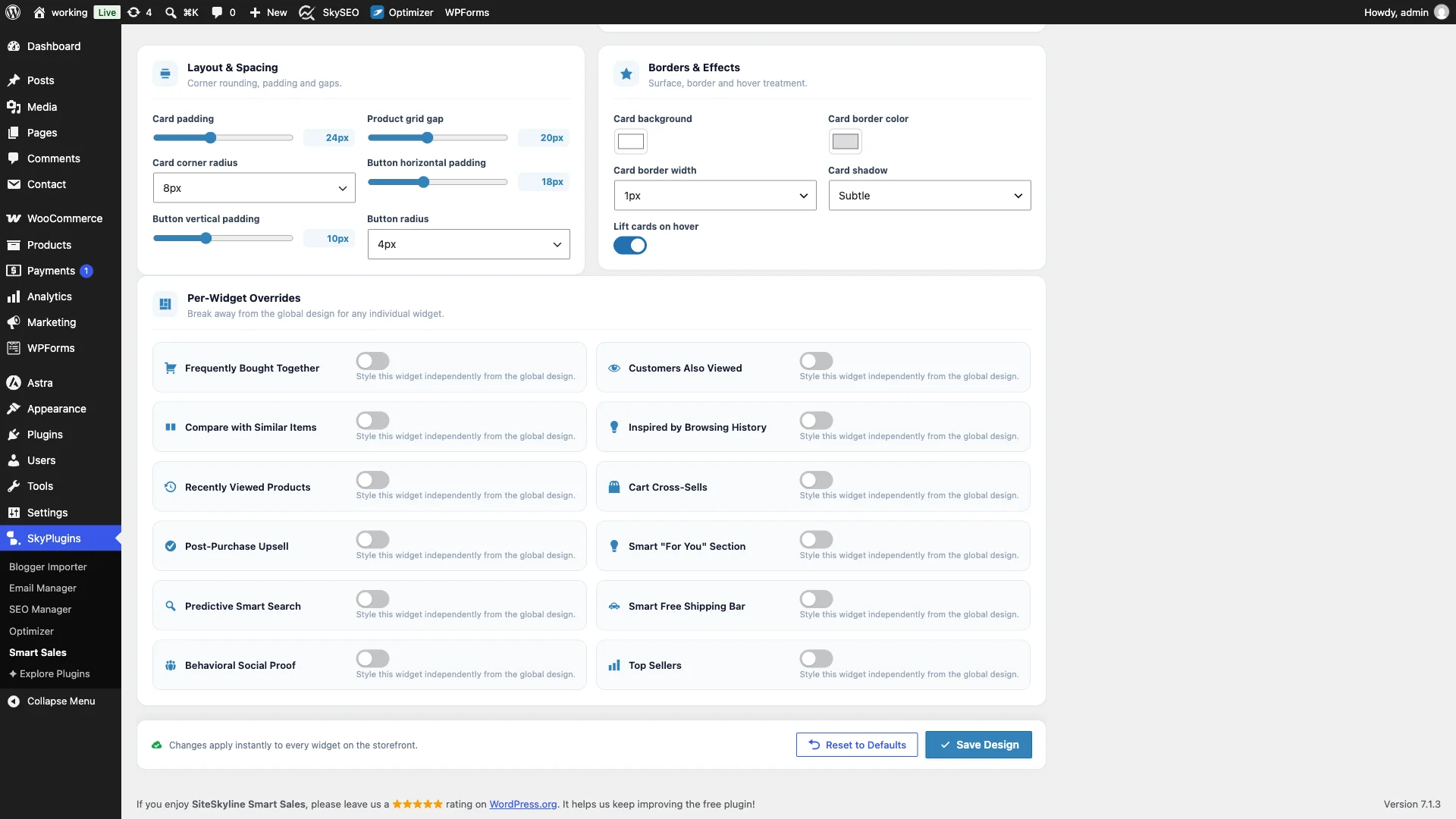Toggle Compare with Similar Items override

(x=373, y=420)
